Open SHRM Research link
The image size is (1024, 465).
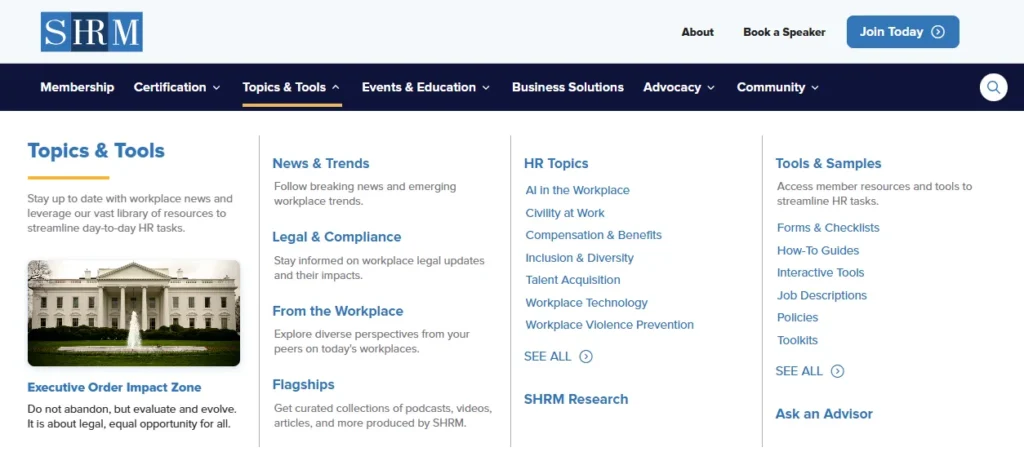click(576, 399)
